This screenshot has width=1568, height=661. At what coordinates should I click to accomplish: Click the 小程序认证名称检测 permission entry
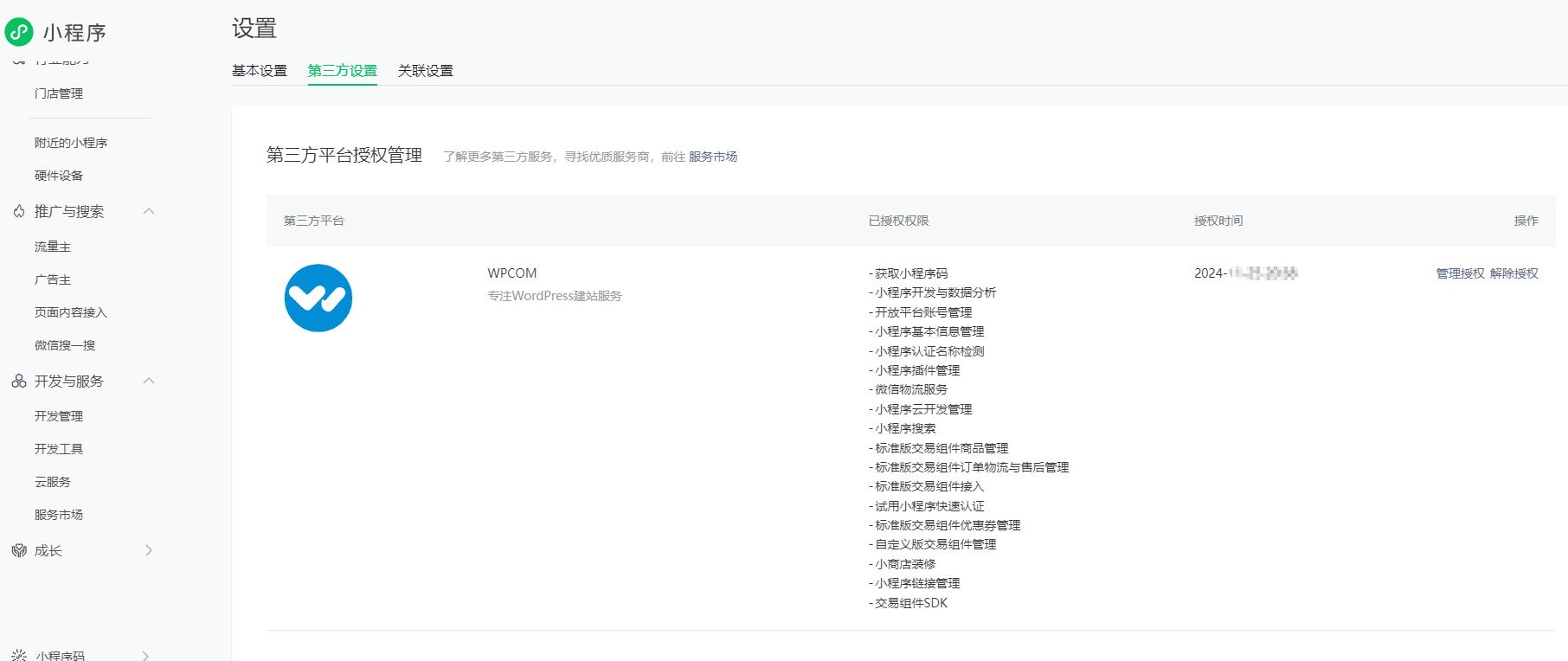pos(927,351)
